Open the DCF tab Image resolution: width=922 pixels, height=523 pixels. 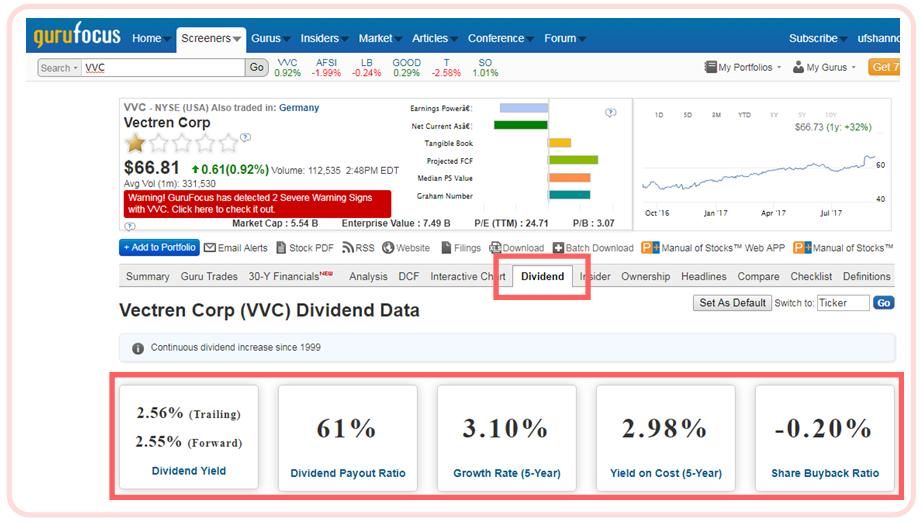point(409,276)
